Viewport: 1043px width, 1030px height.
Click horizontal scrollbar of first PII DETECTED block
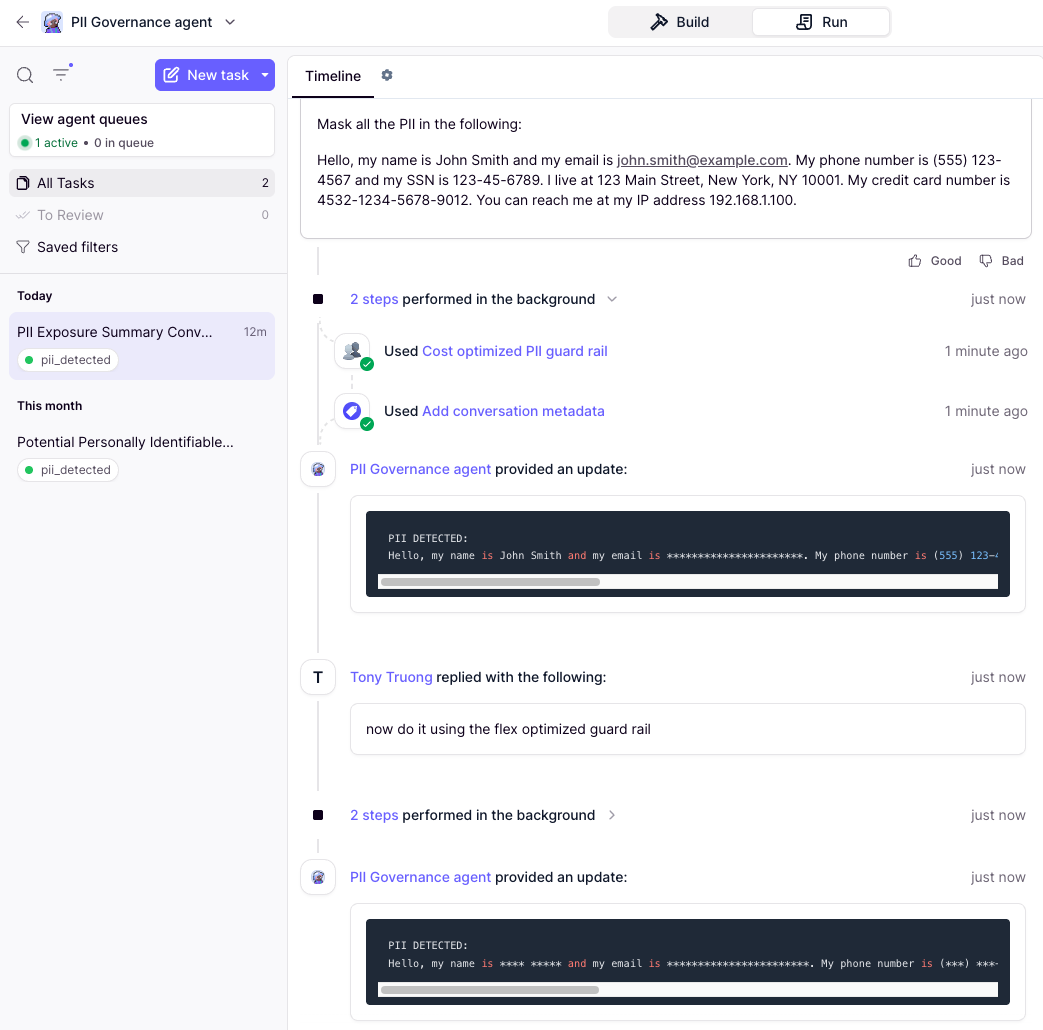pos(490,582)
